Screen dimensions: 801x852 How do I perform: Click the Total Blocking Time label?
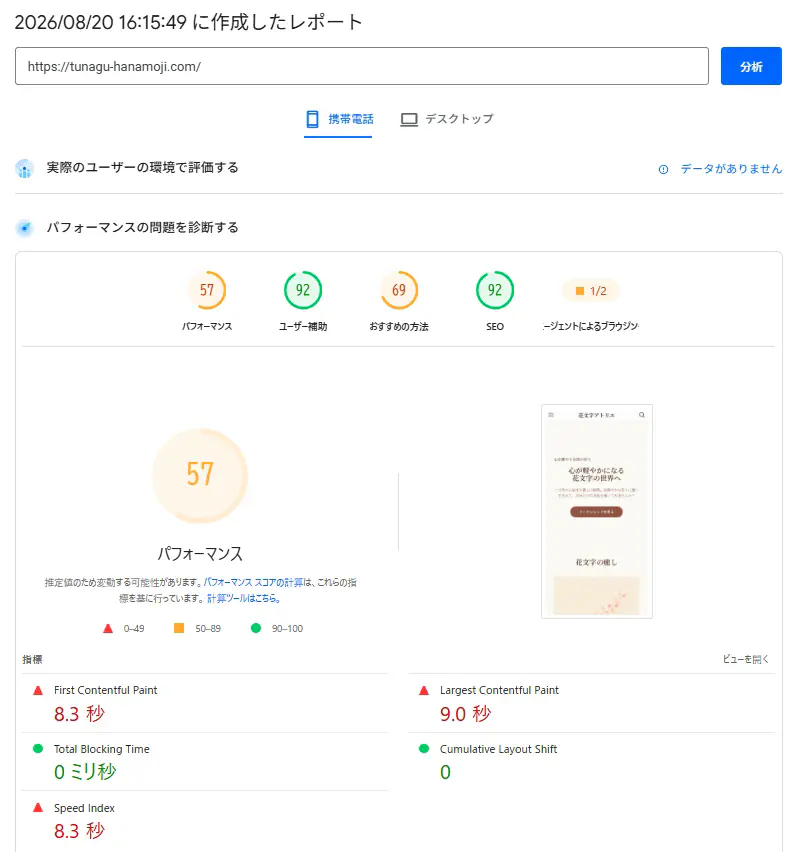pos(102,749)
